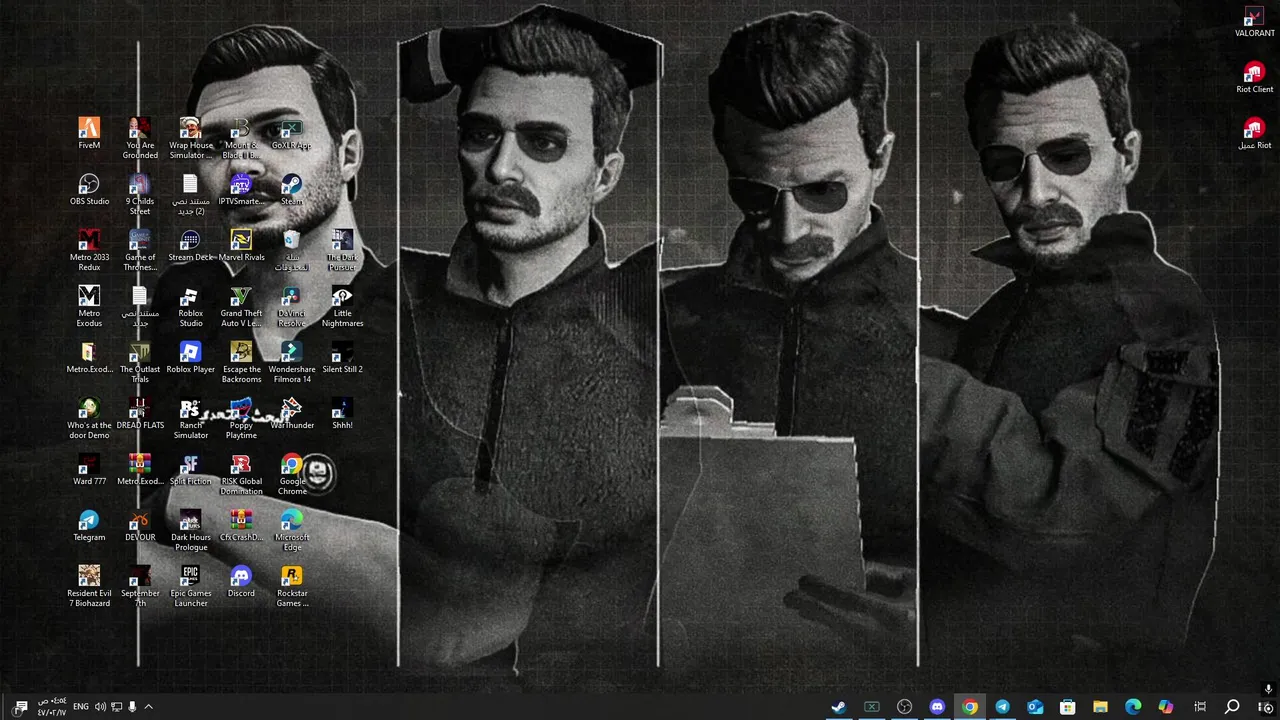Select the Cfx CrashD... archive icon
This screenshot has width=1280, height=720.
(x=241, y=525)
